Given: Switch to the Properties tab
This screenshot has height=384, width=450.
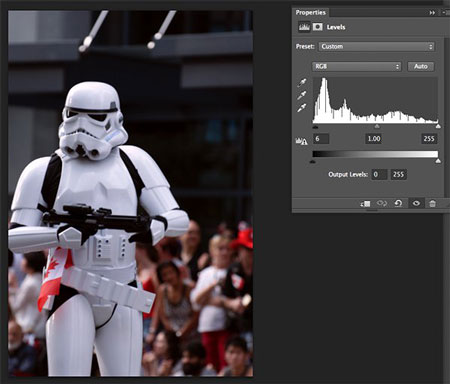Looking at the screenshot, I should [310, 12].
